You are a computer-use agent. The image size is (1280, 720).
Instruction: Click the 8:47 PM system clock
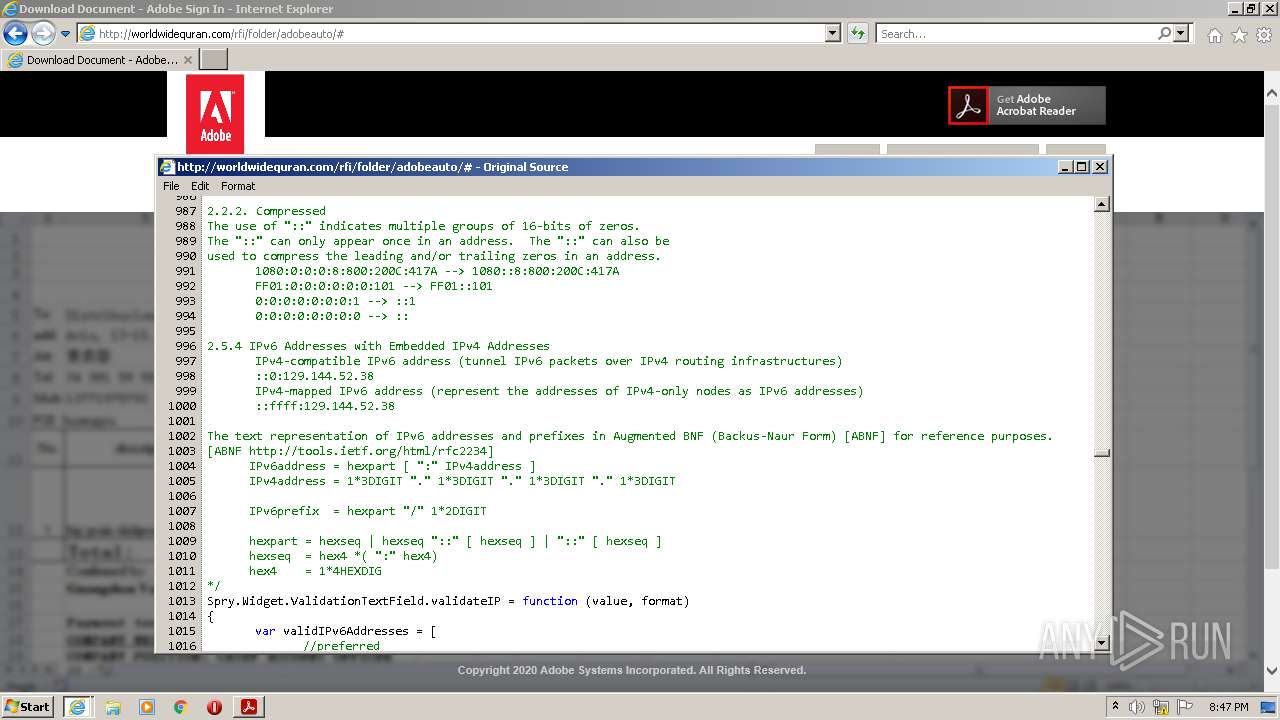pos(1228,707)
